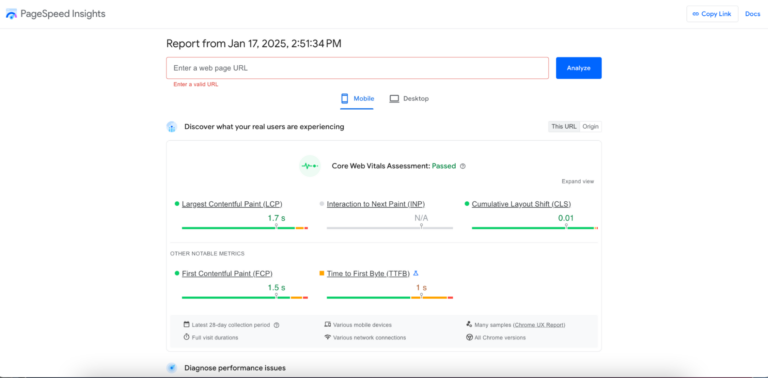Click the Report from Jan 17, 2025 heading
Viewport: 768px width, 378px height.
254,44
